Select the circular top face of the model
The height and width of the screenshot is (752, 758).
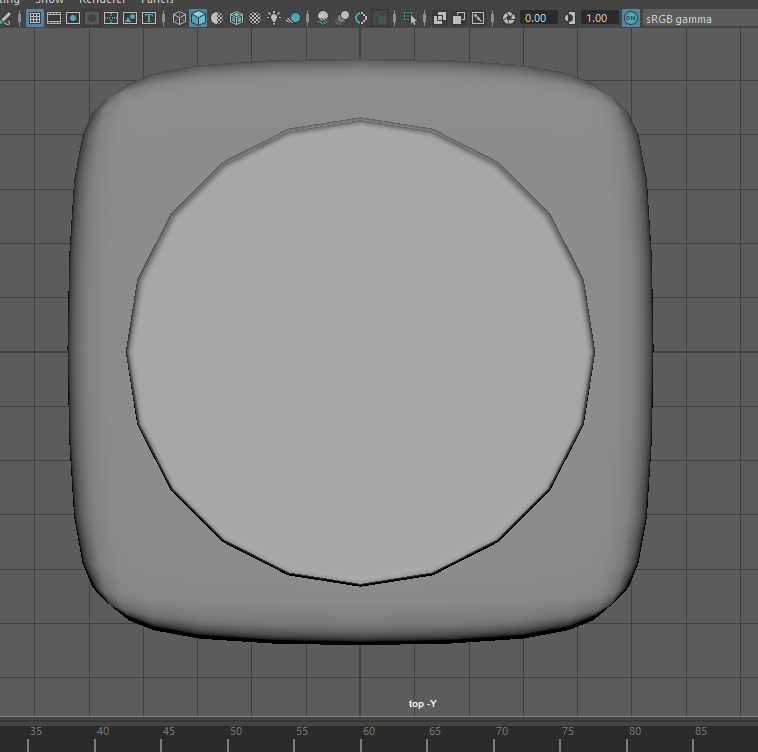360,350
